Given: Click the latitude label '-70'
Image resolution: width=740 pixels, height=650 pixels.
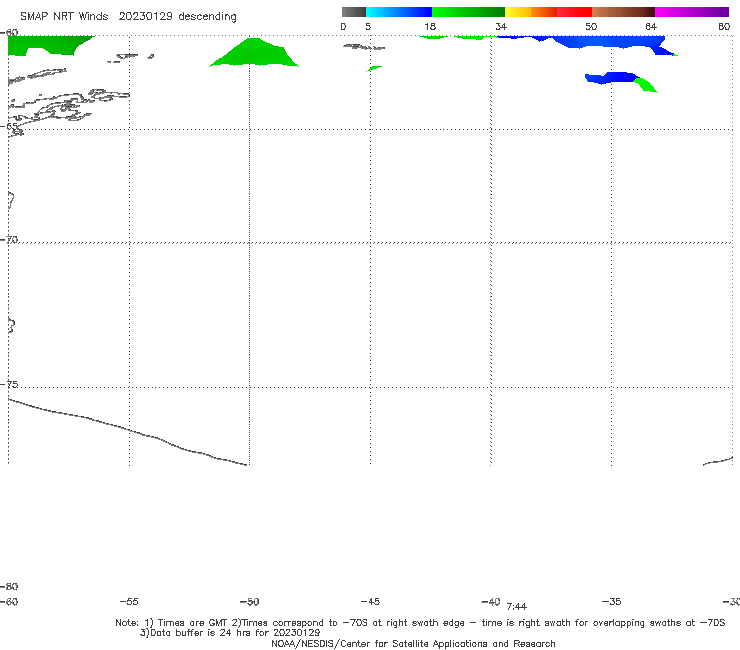Looking at the screenshot, I should (9, 240).
